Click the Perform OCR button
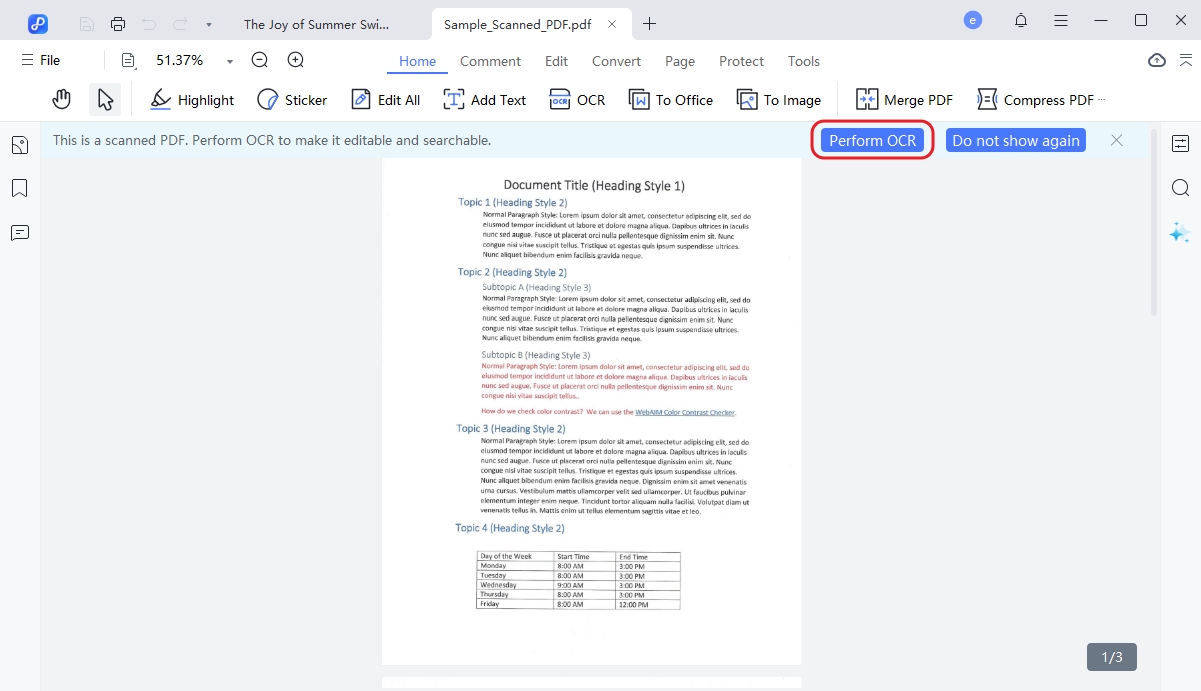This screenshot has width=1201, height=691. click(x=872, y=140)
